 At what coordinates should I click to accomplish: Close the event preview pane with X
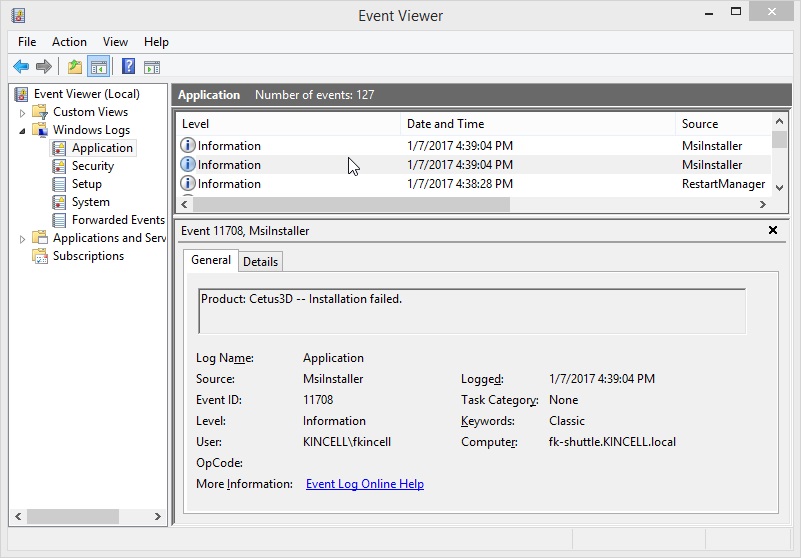(x=773, y=230)
